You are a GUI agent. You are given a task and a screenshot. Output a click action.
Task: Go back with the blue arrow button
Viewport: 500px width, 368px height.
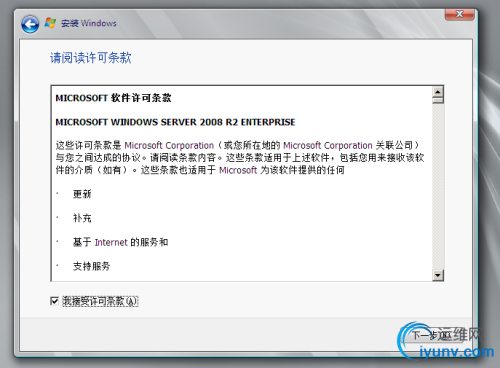pyautogui.click(x=30, y=24)
